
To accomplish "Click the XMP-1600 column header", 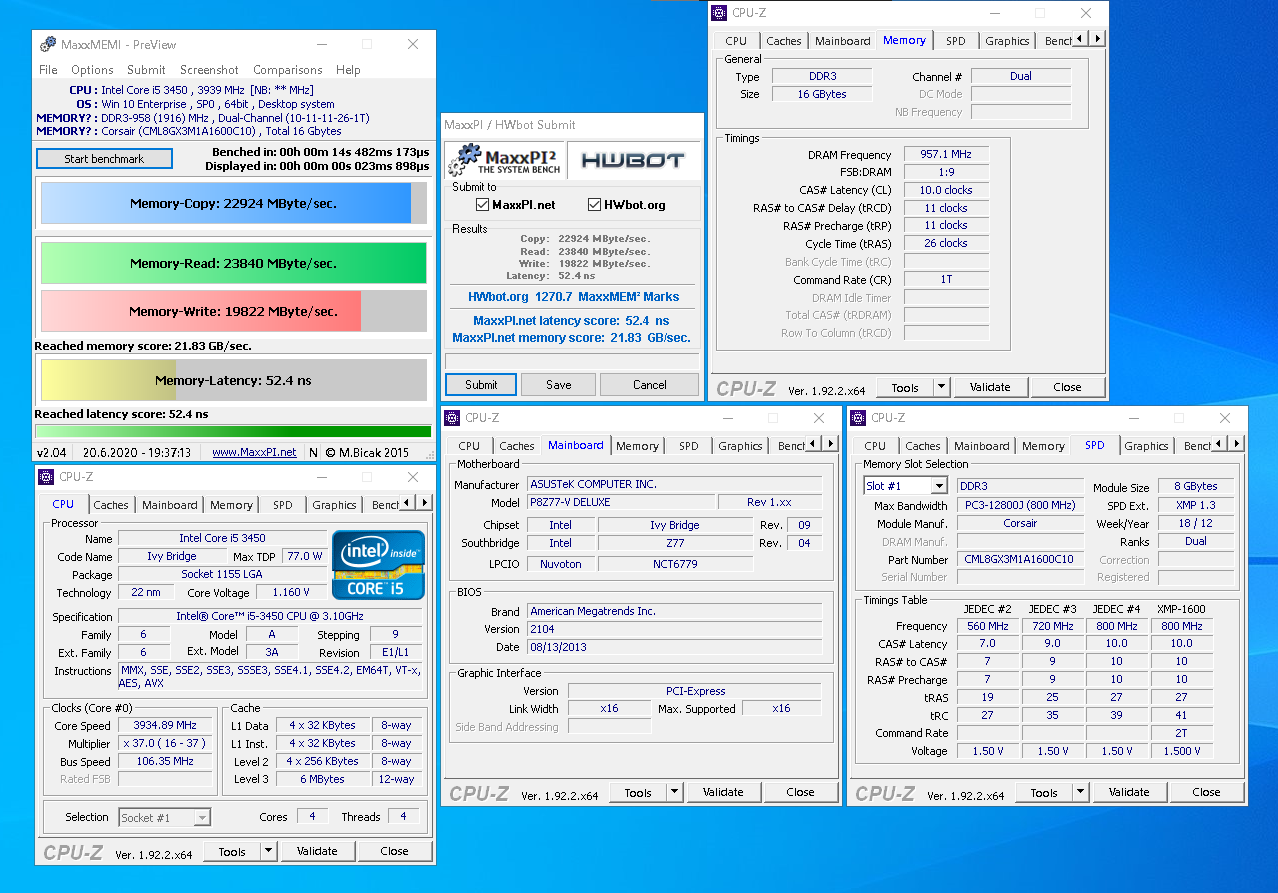I will coord(1180,609).
